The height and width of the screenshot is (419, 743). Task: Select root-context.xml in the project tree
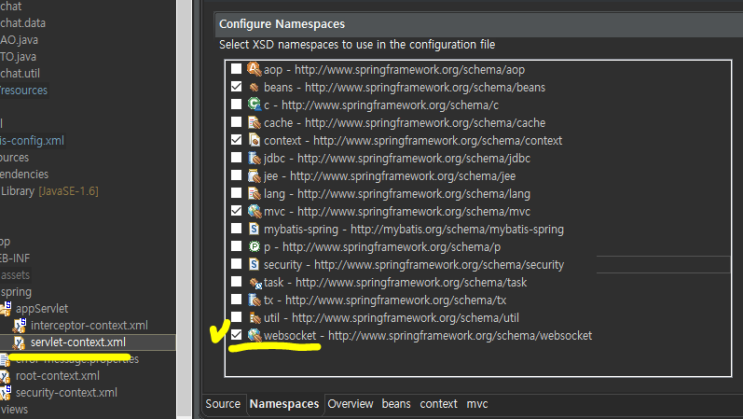(x=57, y=376)
